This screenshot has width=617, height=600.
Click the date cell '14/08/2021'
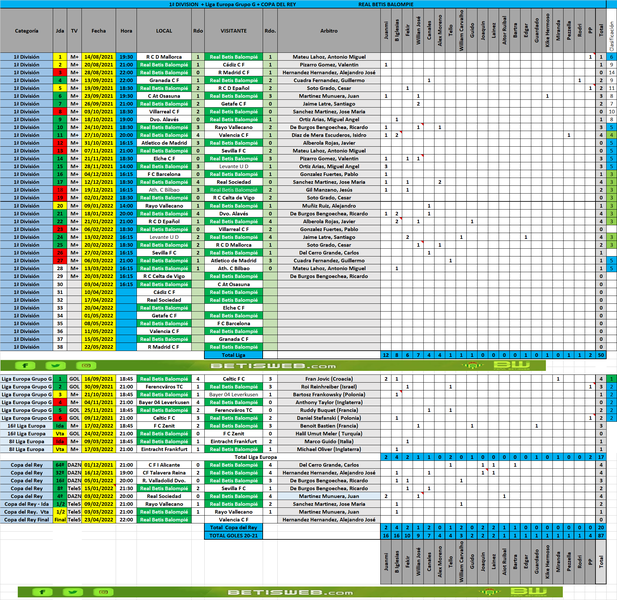click(x=99, y=57)
